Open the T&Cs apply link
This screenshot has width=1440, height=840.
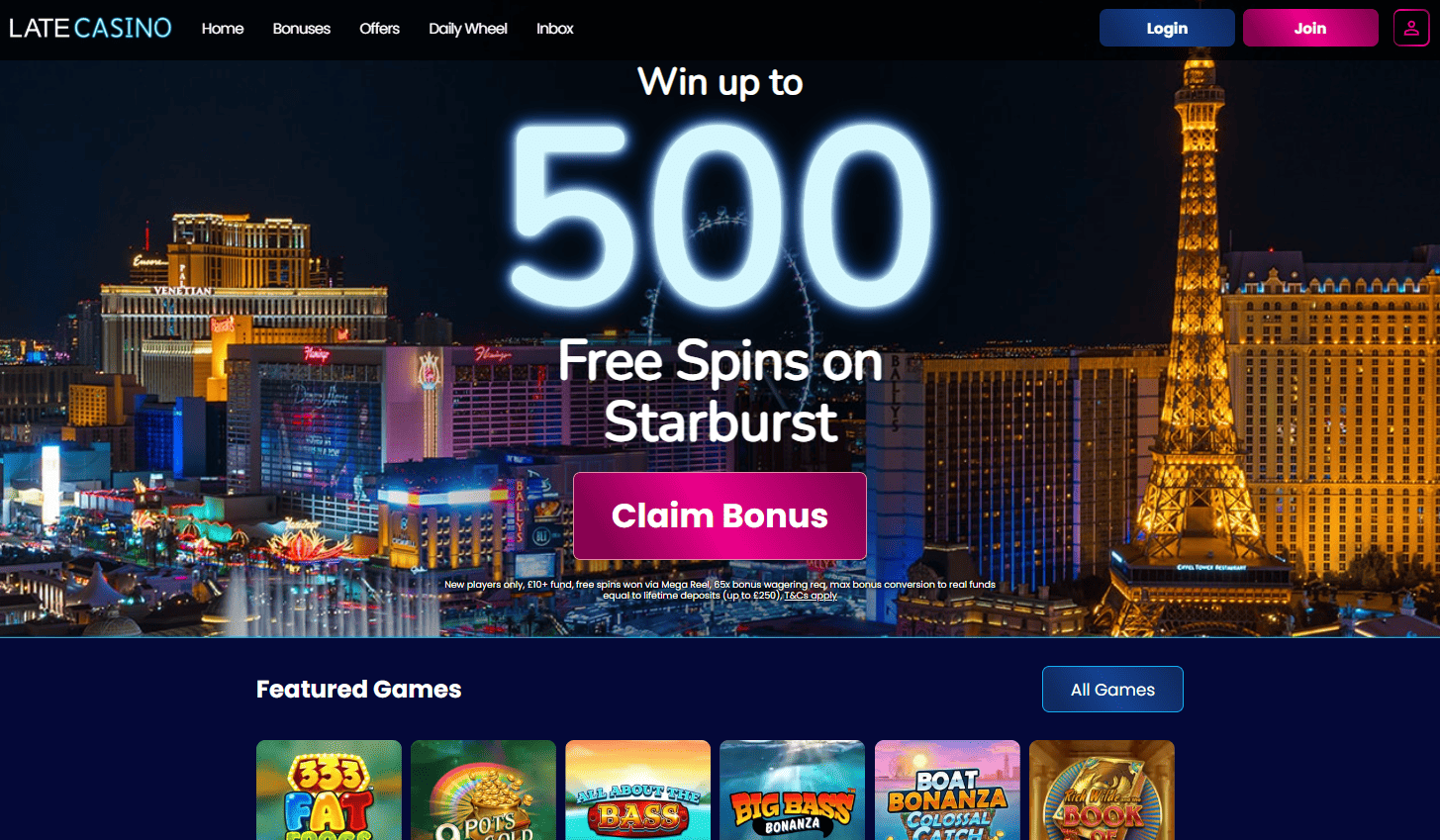[811, 596]
